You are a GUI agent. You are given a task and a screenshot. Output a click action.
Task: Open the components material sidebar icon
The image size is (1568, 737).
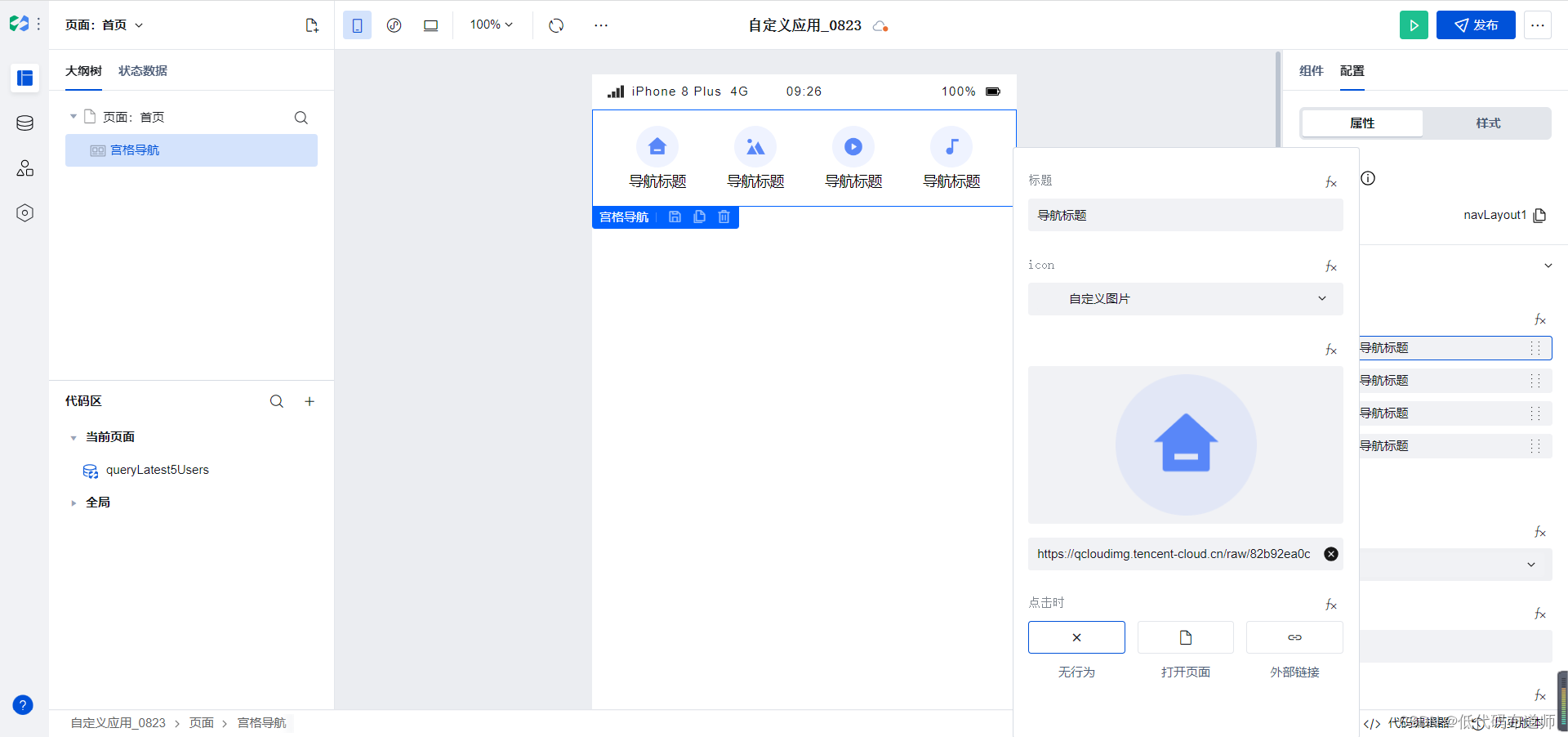25,167
